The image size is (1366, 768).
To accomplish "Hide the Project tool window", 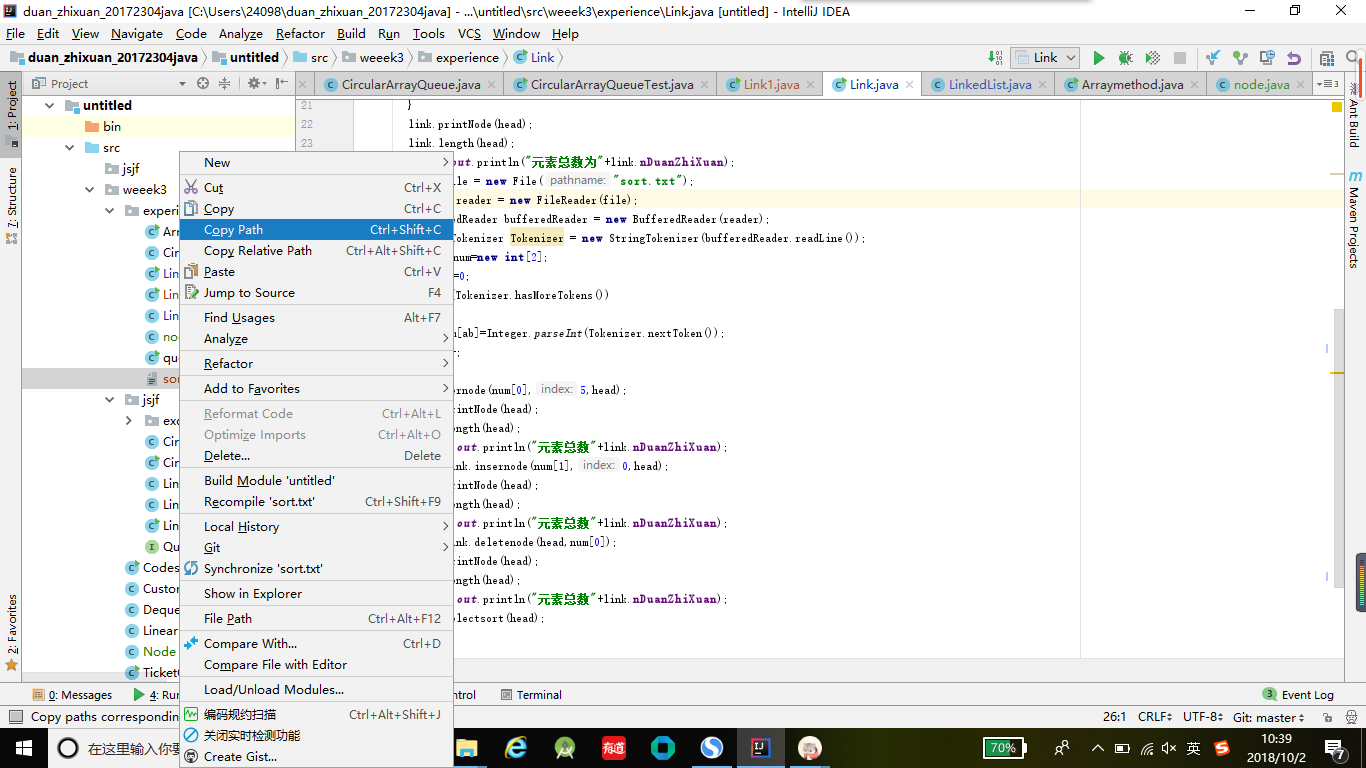I will [x=282, y=83].
